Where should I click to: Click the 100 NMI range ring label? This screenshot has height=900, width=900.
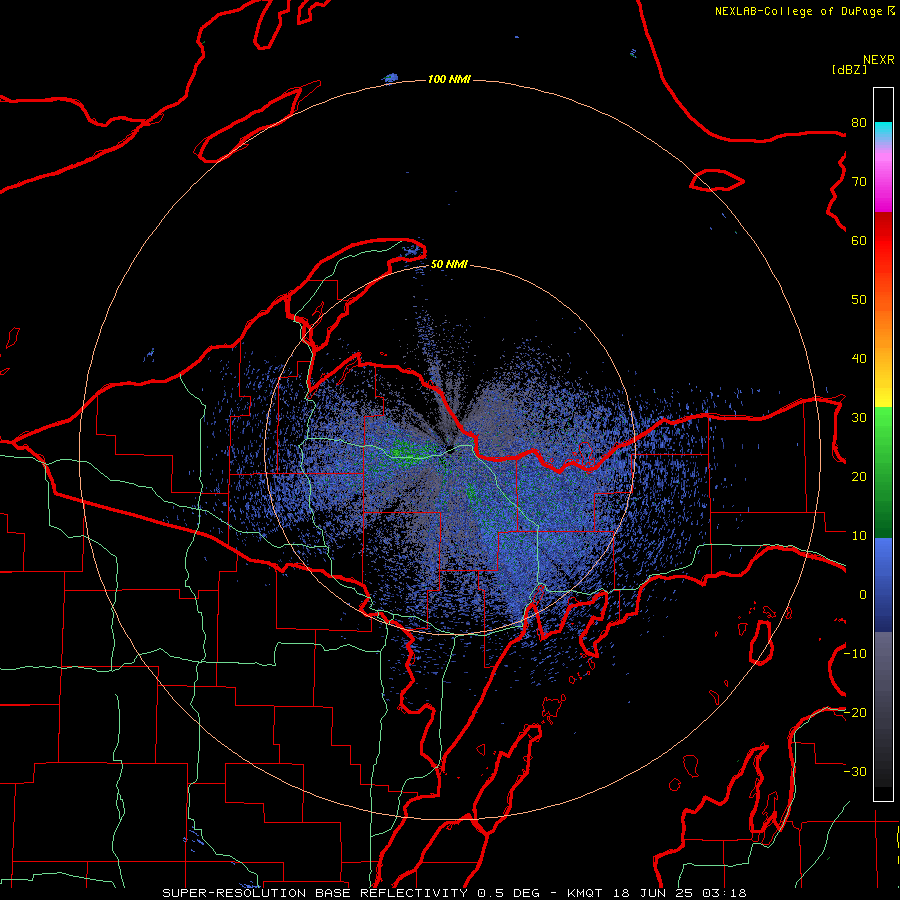pyautogui.click(x=449, y=79)
